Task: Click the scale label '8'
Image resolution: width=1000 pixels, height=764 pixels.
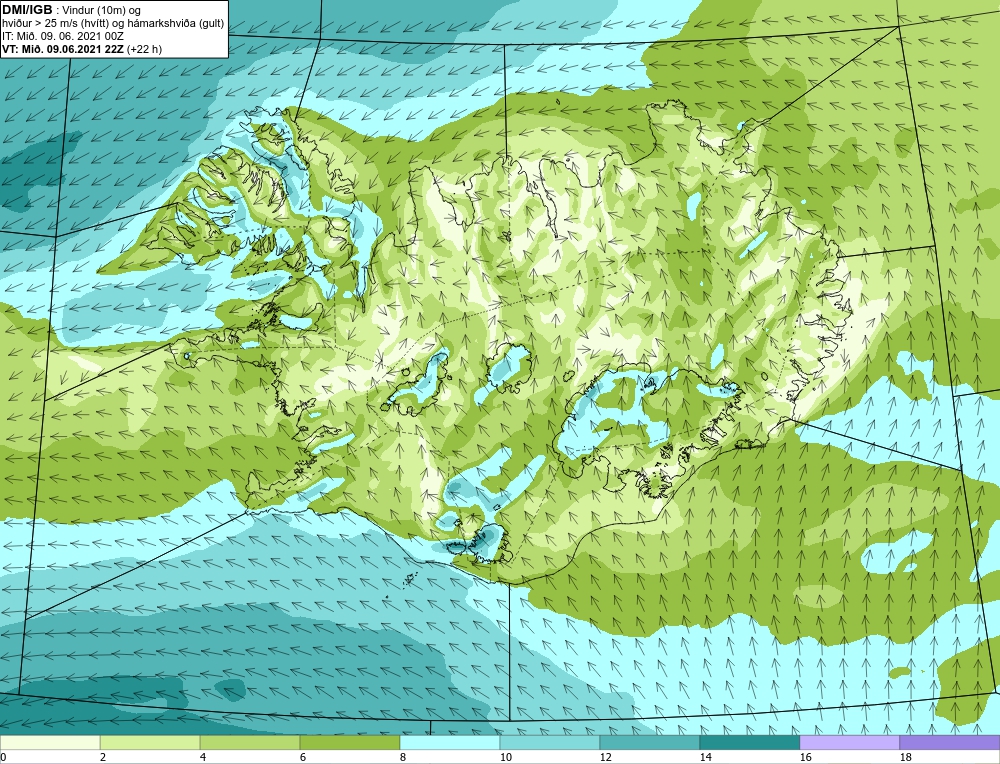Action: [404, 757]
